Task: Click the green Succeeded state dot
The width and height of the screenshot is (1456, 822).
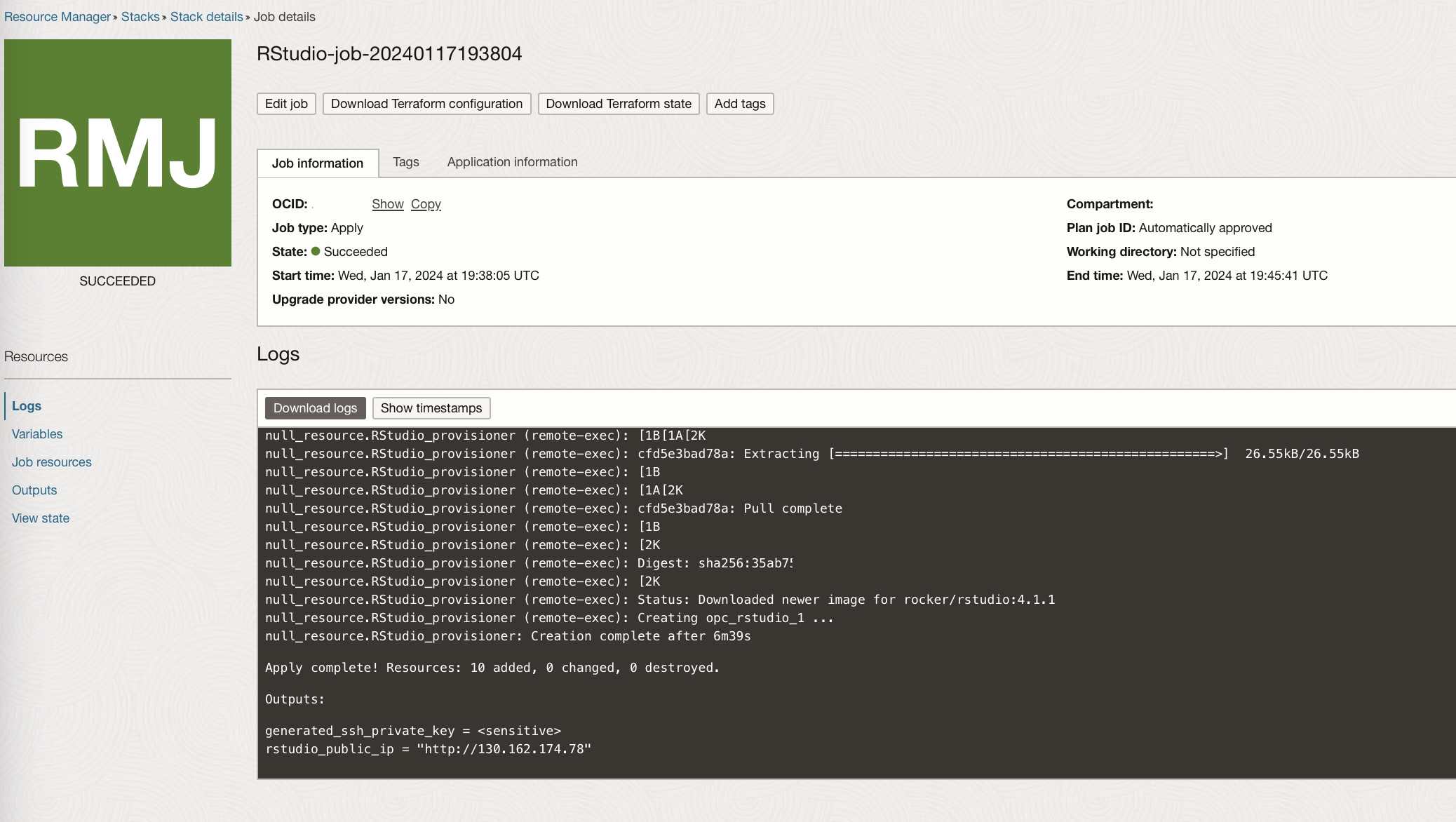Action: (316, 251)
